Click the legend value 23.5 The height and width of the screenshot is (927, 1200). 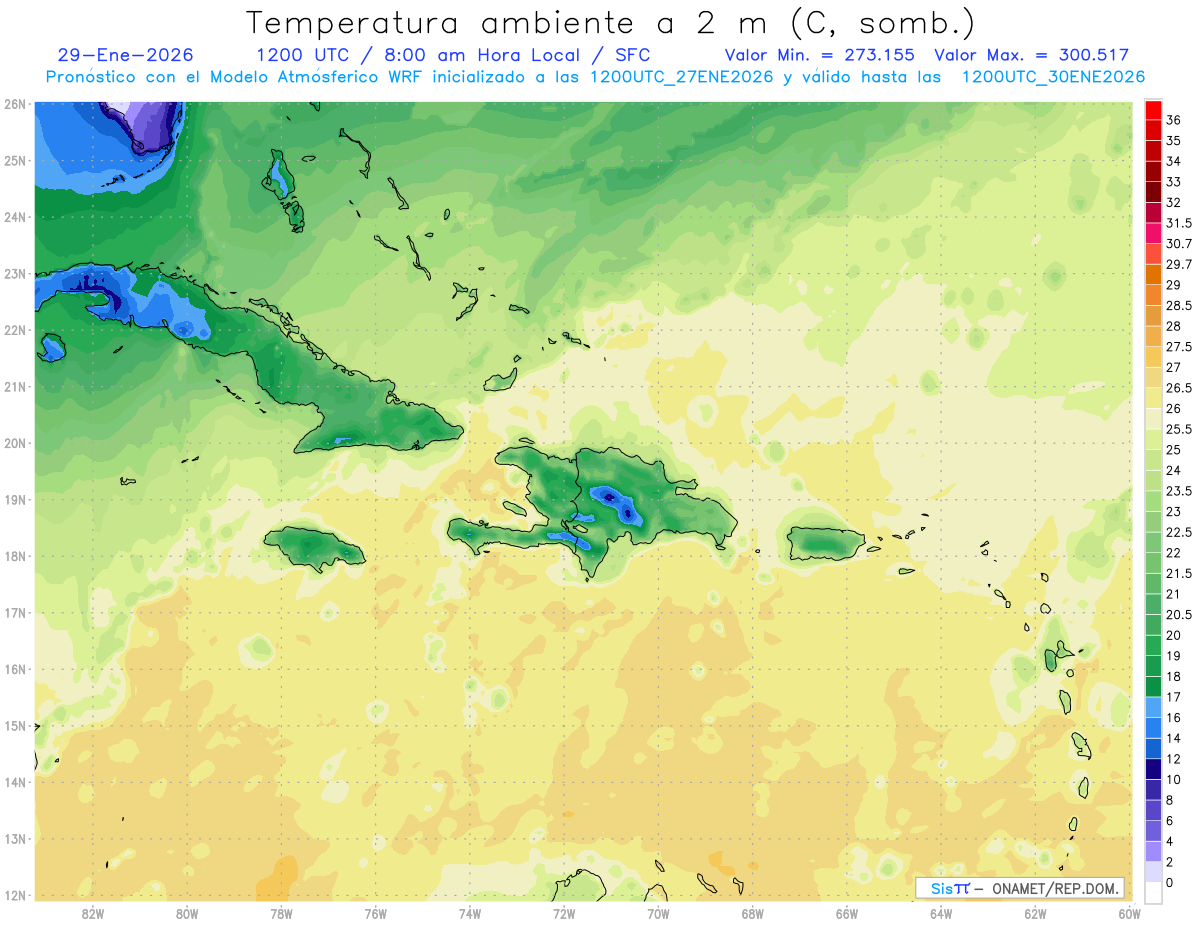pyautogui.click(x=1179, y=491)
